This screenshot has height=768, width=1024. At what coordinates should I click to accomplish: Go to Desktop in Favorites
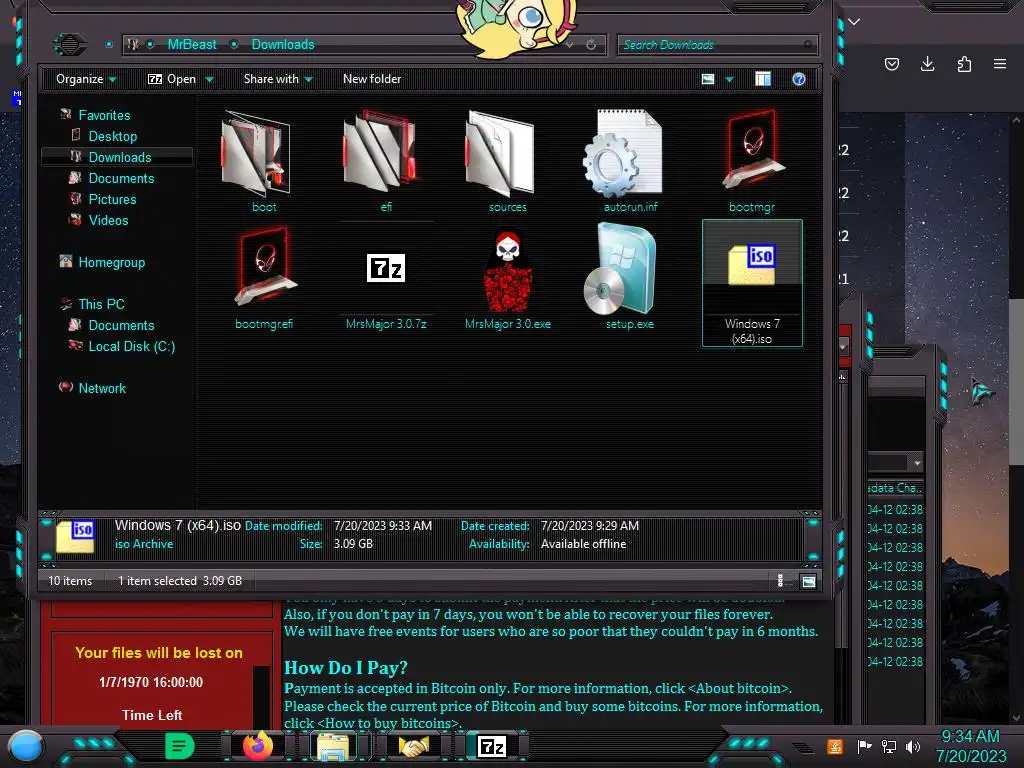[x=112, y=136]
